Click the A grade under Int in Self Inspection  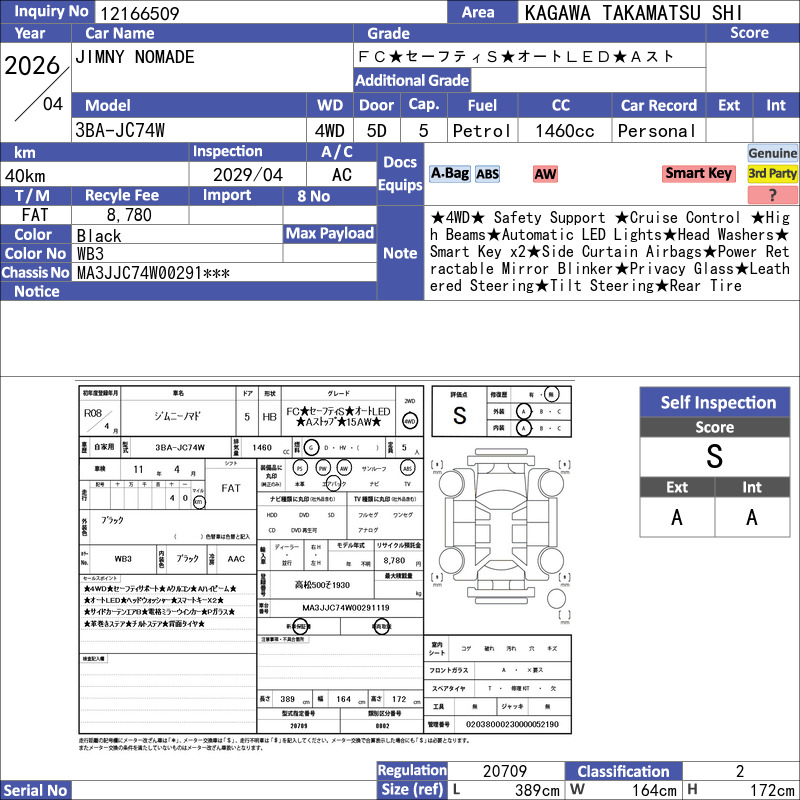click(752, 517)
